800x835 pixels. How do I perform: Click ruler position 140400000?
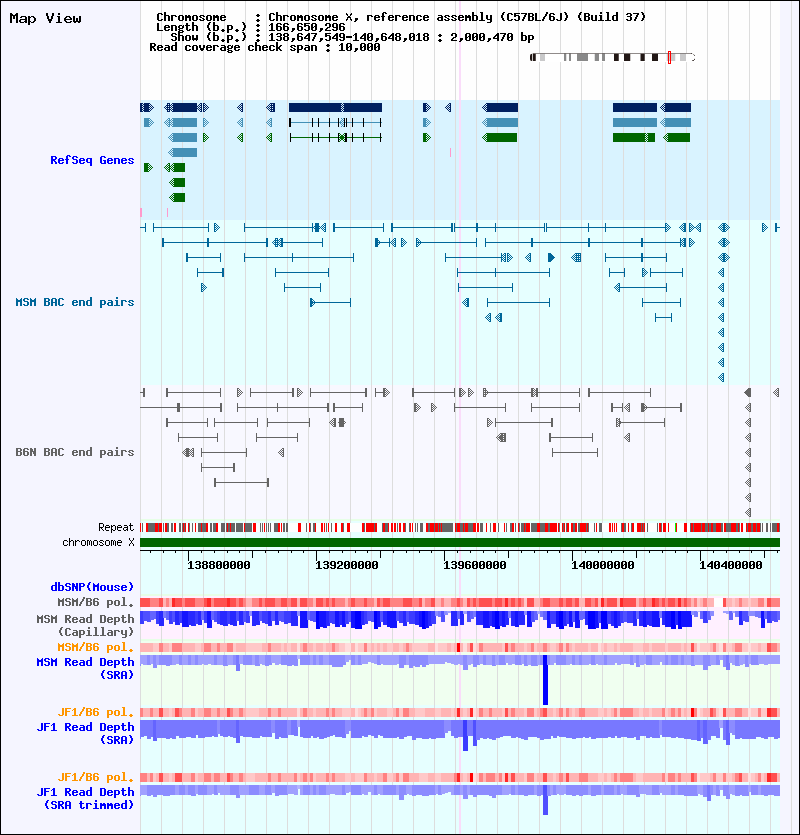(x=731, y=565)
